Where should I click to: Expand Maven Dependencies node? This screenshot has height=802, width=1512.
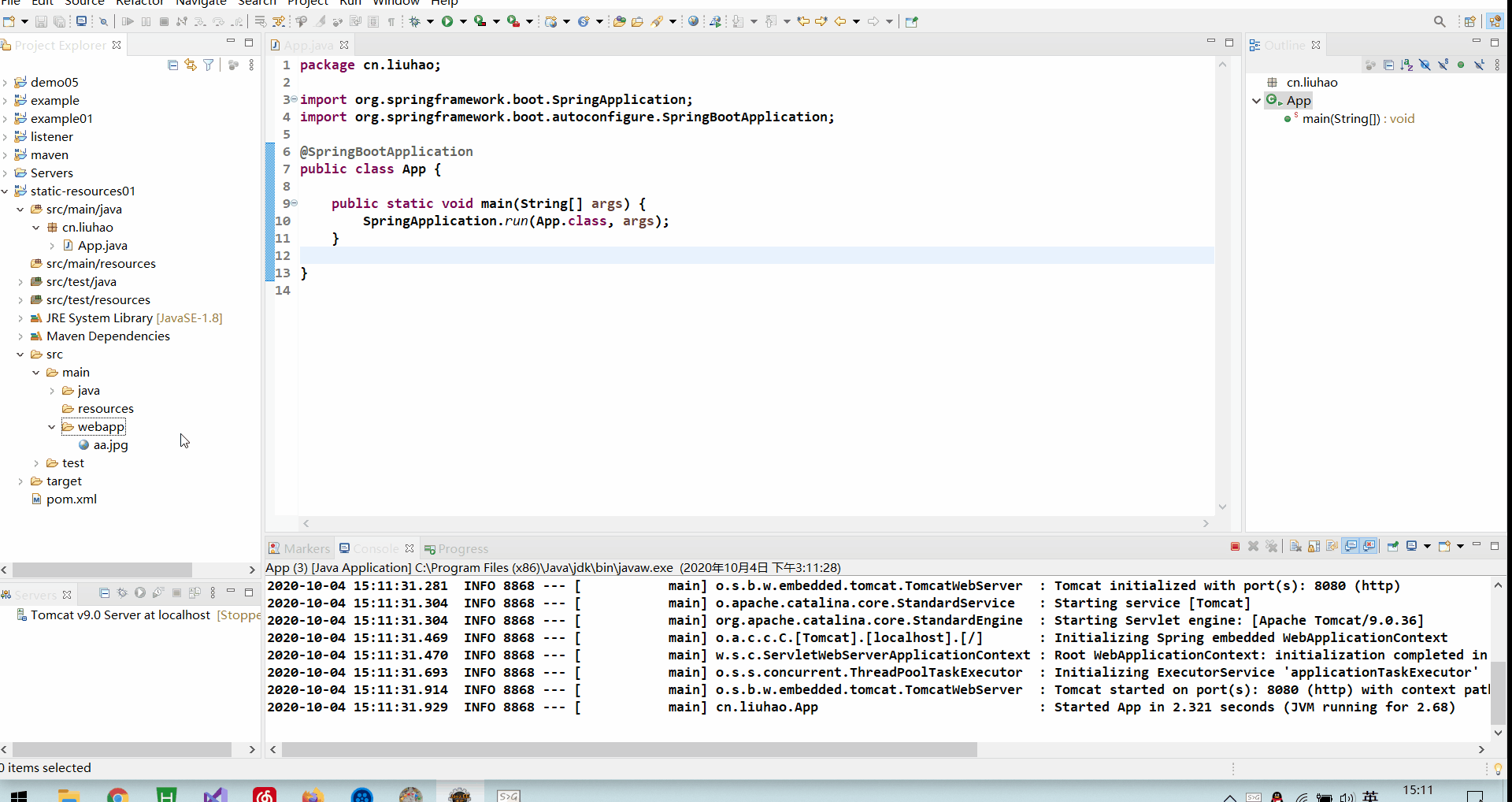20,336
